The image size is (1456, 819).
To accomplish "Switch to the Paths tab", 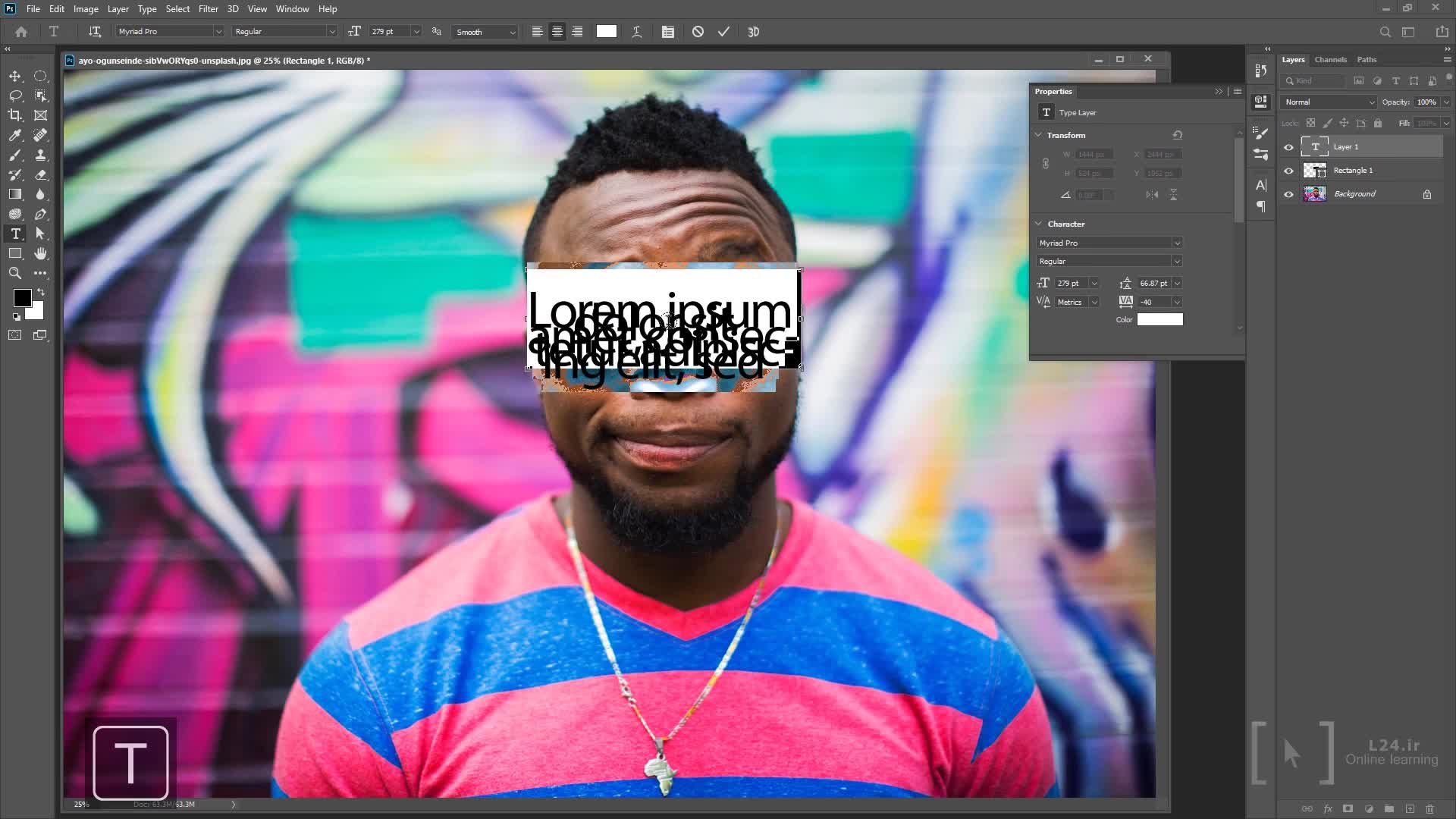I will point(1367,59).
